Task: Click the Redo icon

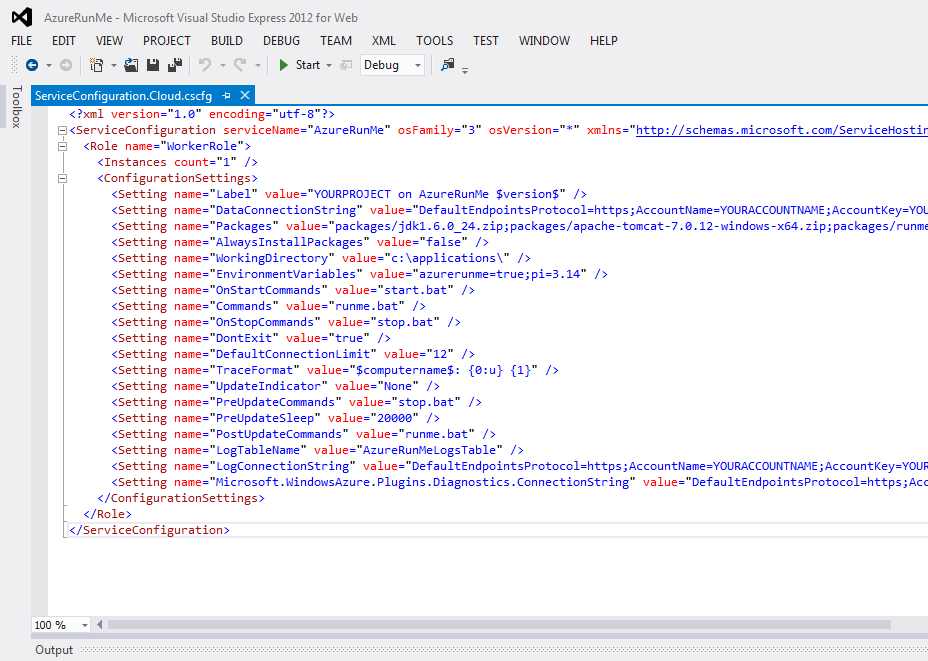Action: pos(240,65)
